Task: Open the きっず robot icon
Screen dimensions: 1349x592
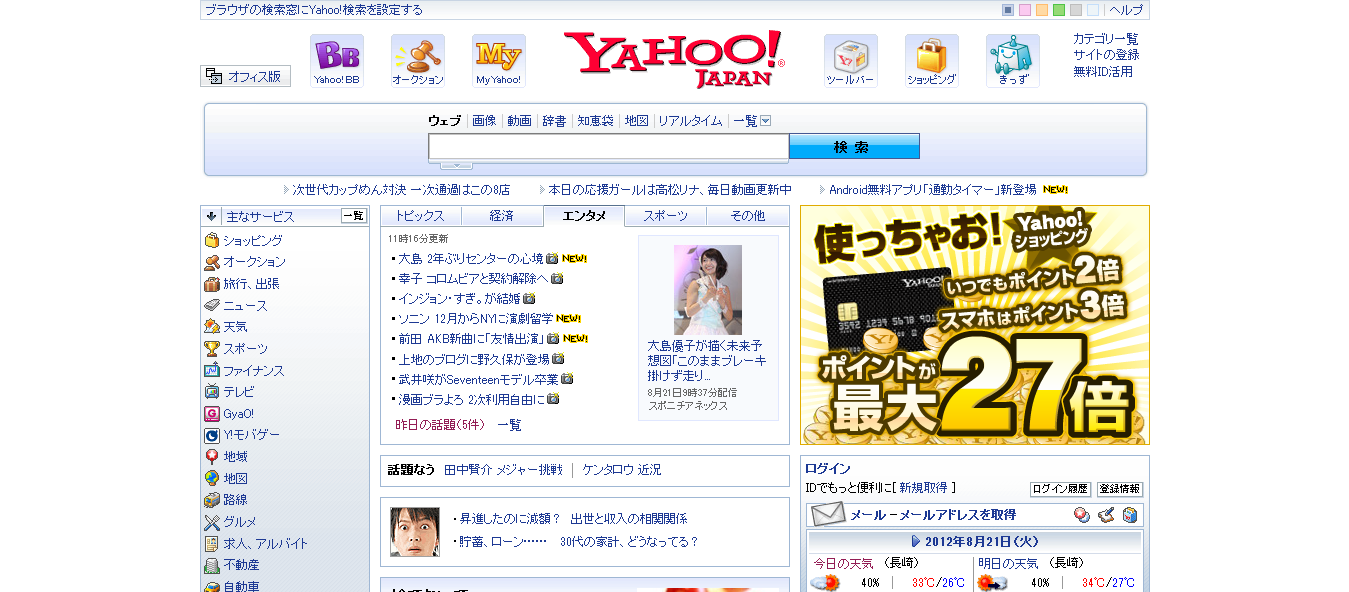Action: tap(1012, 61)
